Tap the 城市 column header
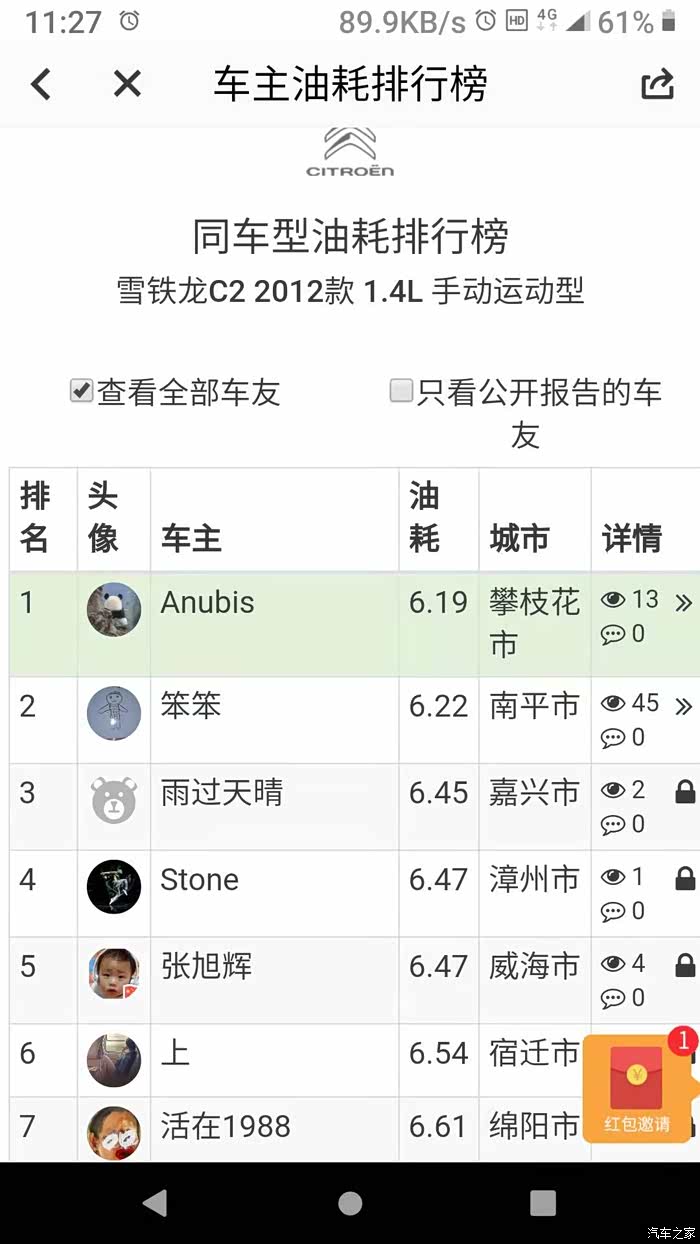 (519, 539)
